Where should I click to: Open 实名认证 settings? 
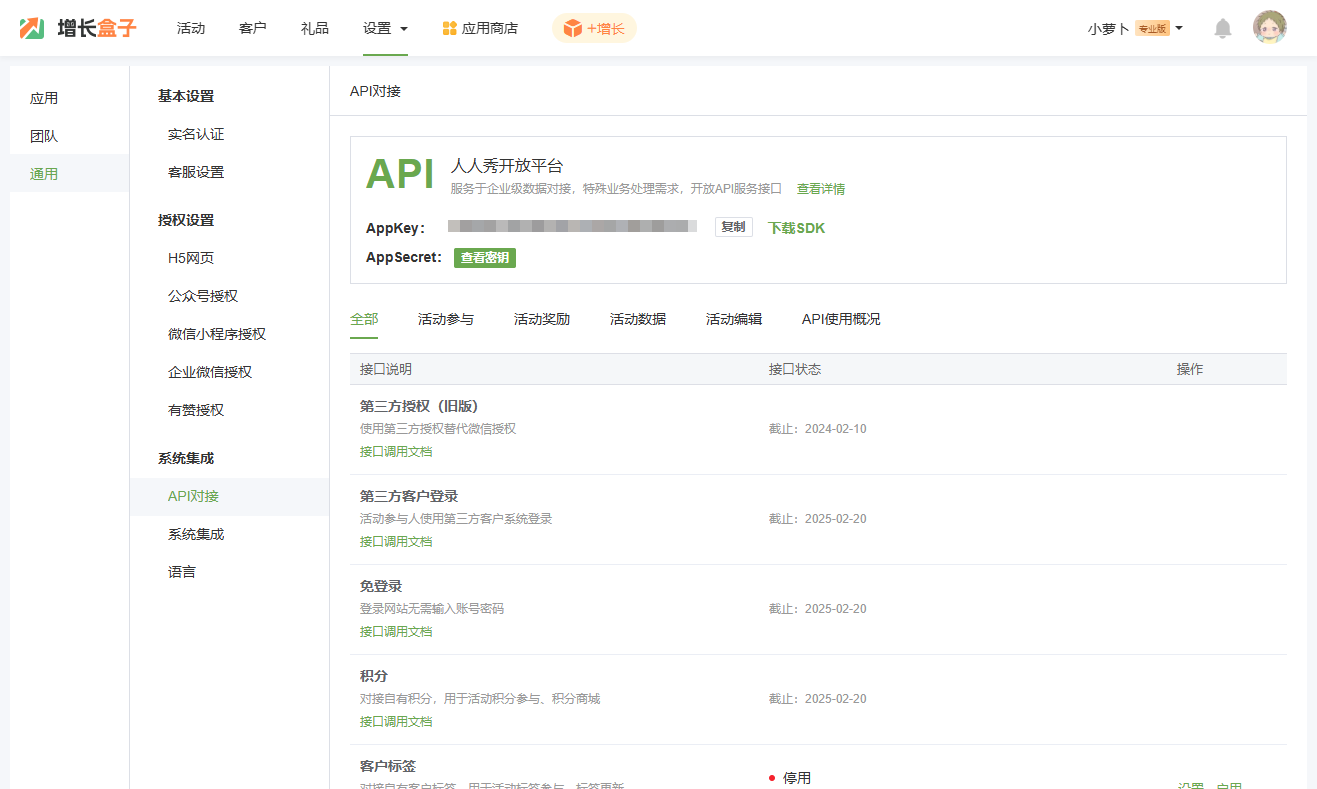[x=196, y=134]
